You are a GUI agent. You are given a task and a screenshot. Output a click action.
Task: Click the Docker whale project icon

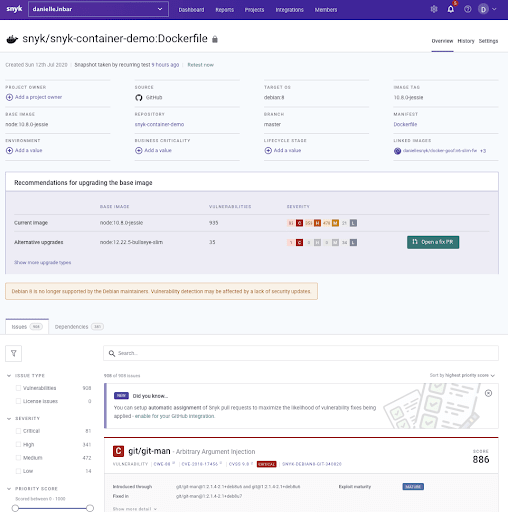tap(12, 39)
